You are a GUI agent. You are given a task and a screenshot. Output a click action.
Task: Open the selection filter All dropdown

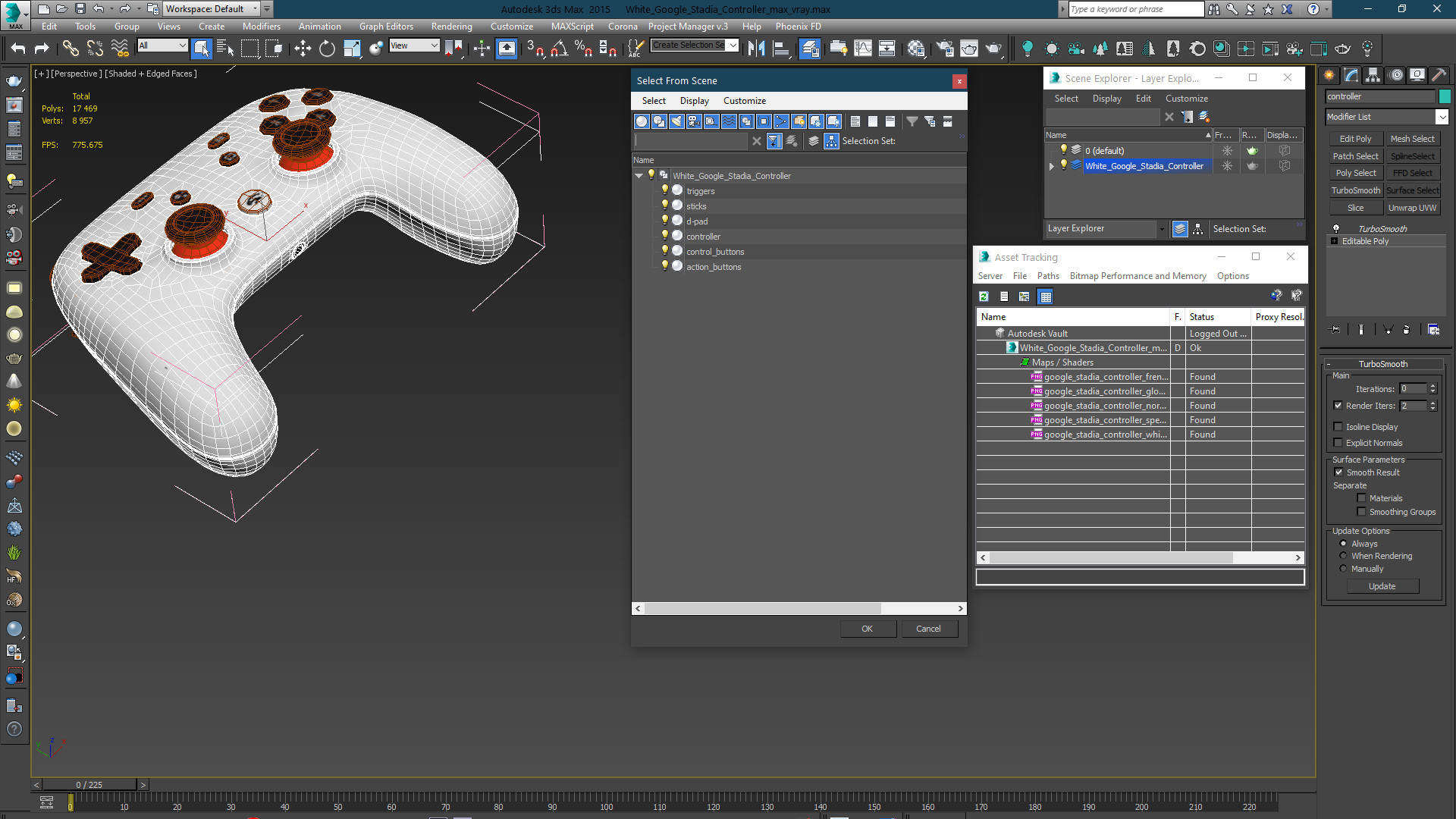point(162,45)
